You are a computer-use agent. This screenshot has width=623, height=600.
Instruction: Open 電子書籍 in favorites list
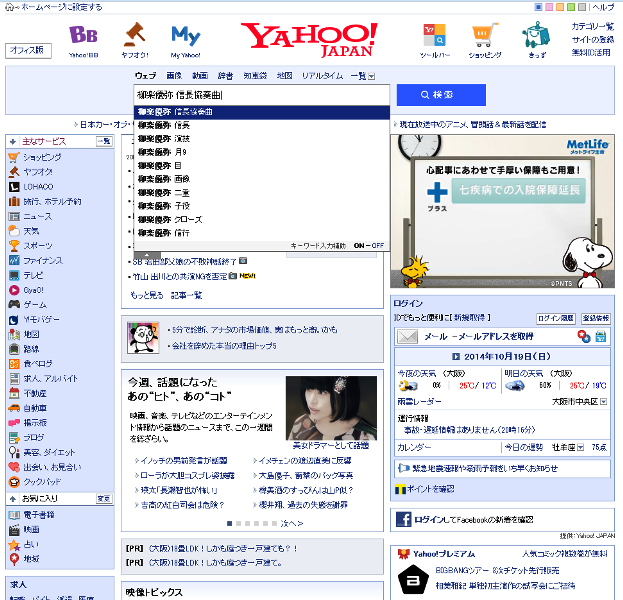click(39, 515)
